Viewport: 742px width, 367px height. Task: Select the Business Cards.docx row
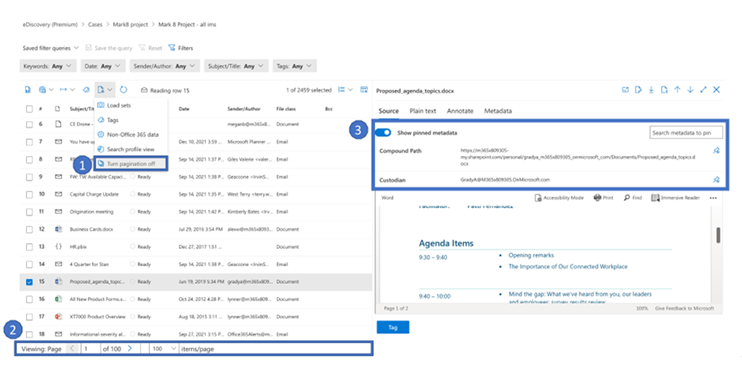195,229
